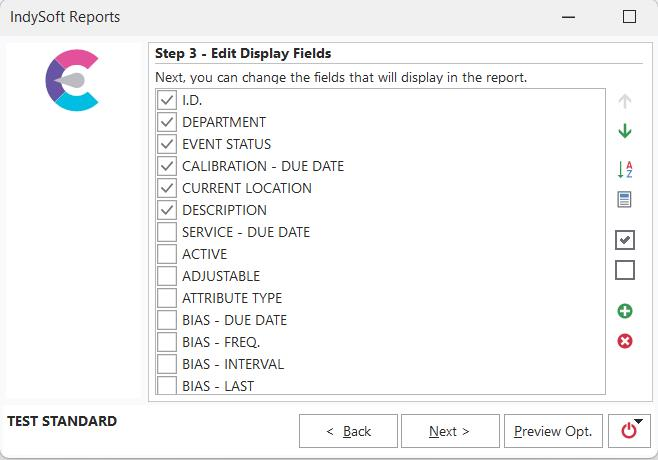This screenshot has height=460, width=658.
Task: Uncheck all fields empty box icon
Action: [x=625, y=270]
